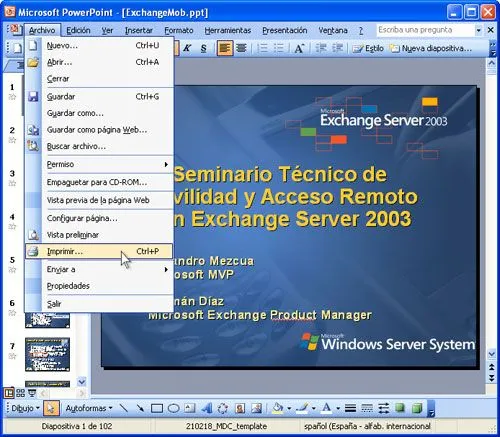Toggle Align Left text alignment
500x437 pixels.
click(x=225, y=48)
